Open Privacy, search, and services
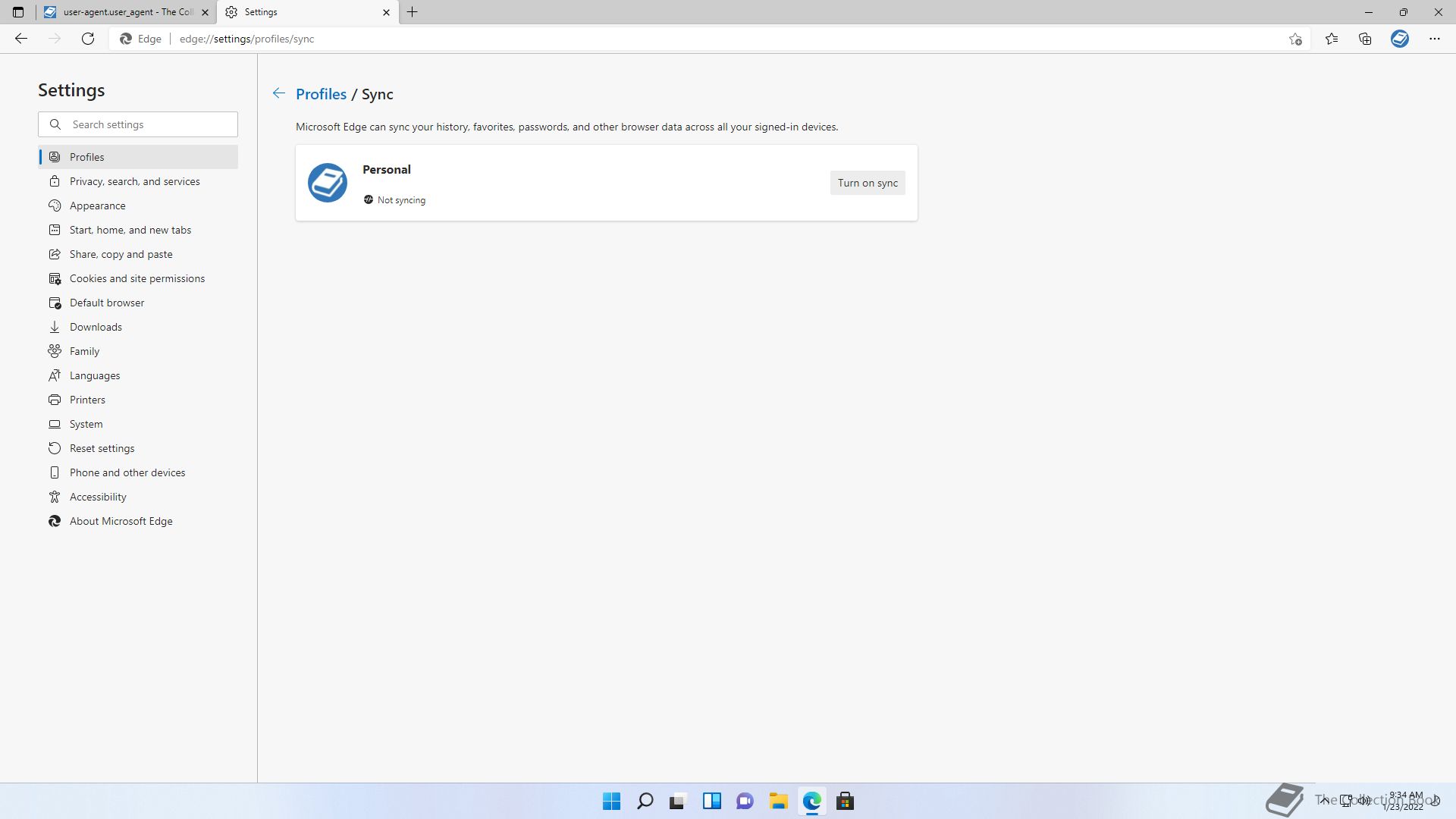The height and width of the screenshot is (819, 1456). (x=138, y=181)
